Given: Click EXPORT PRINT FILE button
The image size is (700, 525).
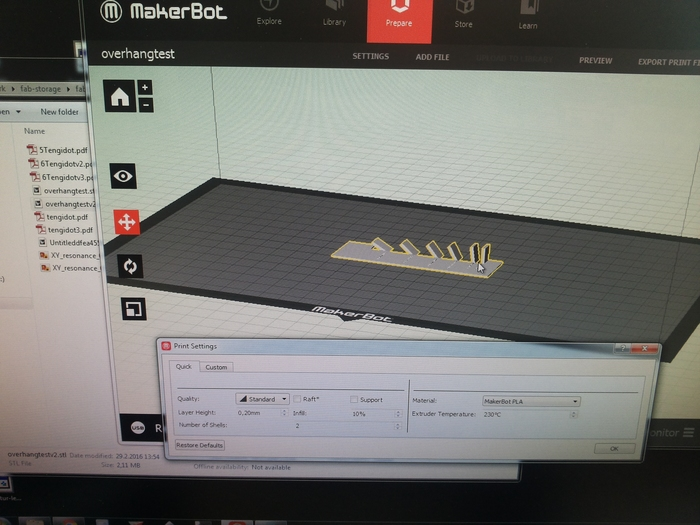Looking at the screenshot, I should coord(668,62).
